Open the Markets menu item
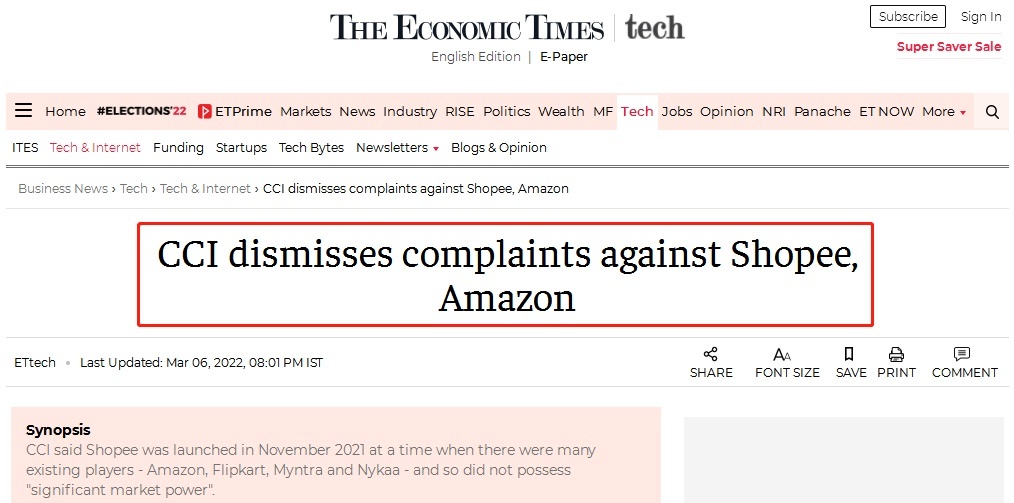This screenshot has height=503, width=1014. 305,112
